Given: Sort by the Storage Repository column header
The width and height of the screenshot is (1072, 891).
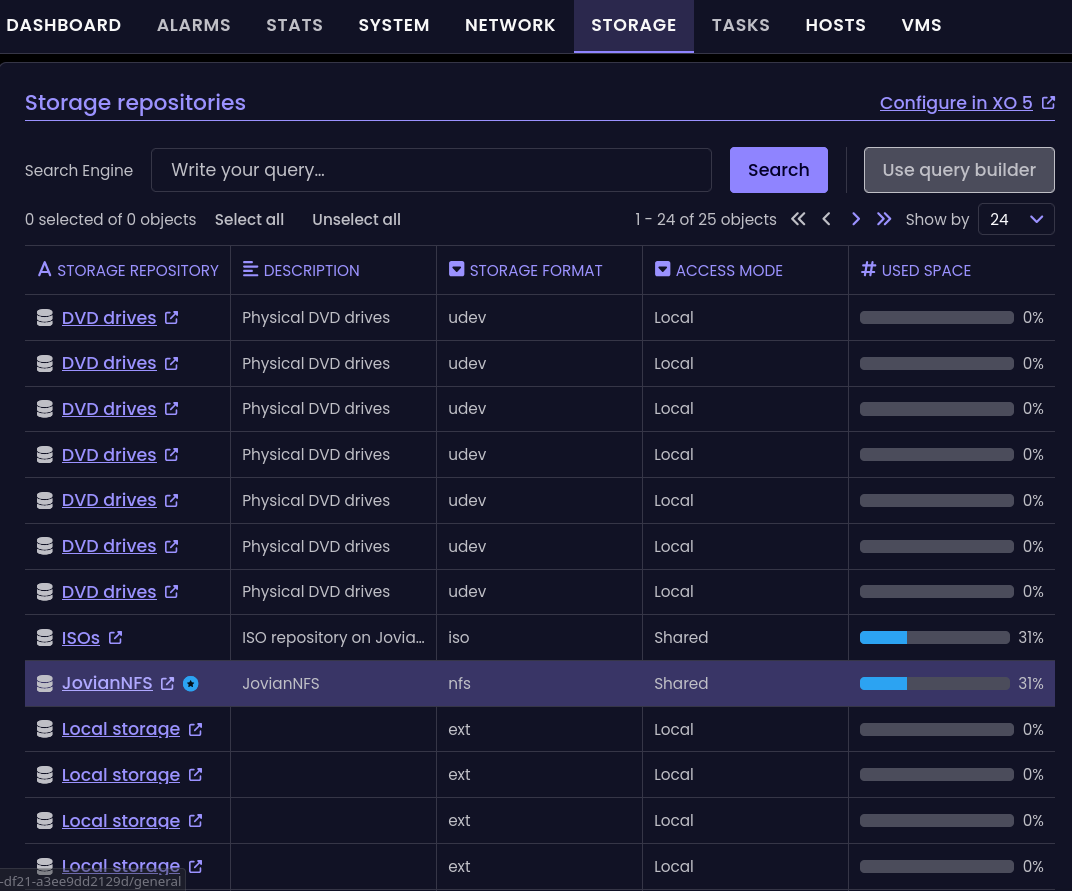Looking at the screenshot, I should [128, 270].
